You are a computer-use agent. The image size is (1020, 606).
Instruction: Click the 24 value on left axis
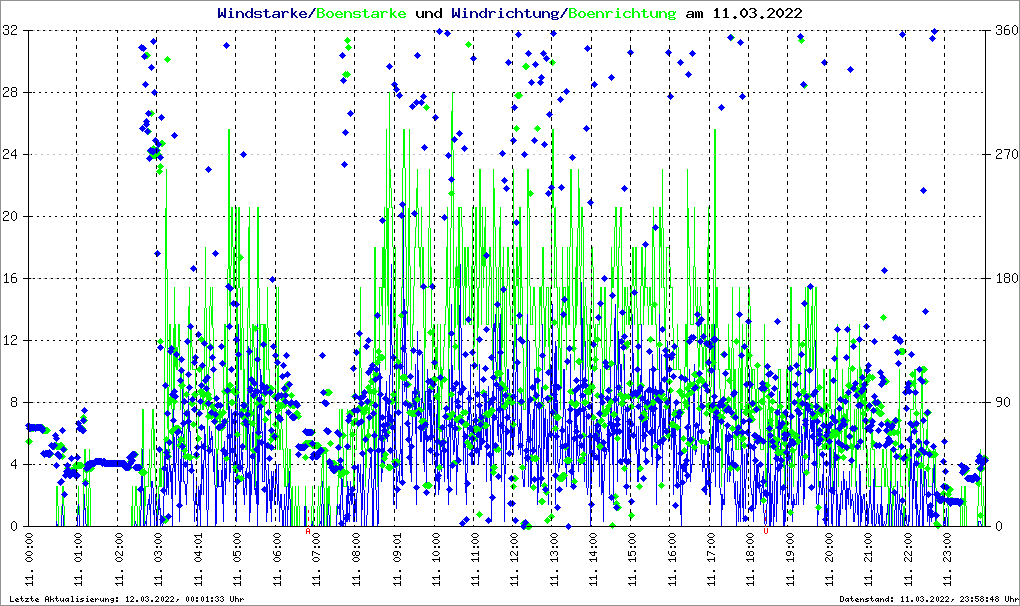click(11, 155)
